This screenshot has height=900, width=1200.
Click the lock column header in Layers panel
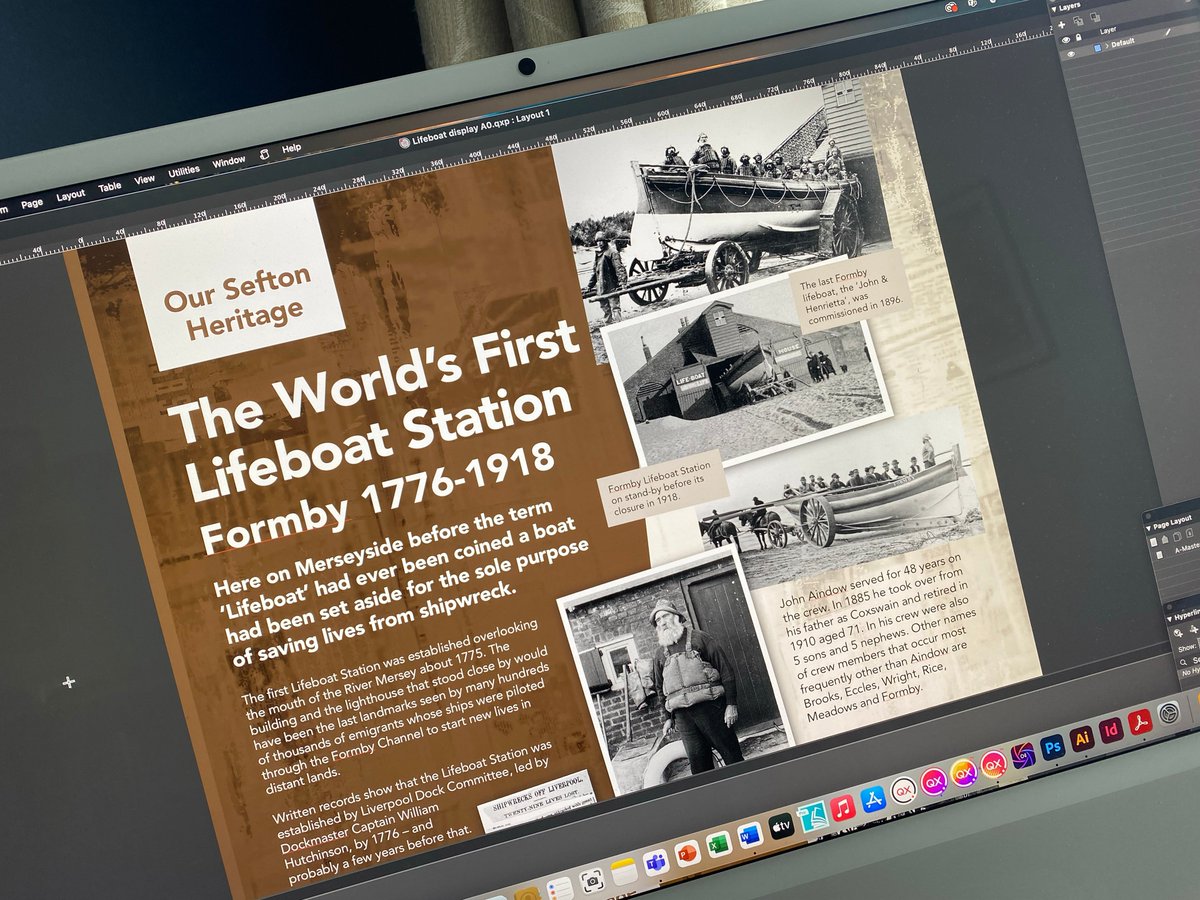click(1079, 37)
